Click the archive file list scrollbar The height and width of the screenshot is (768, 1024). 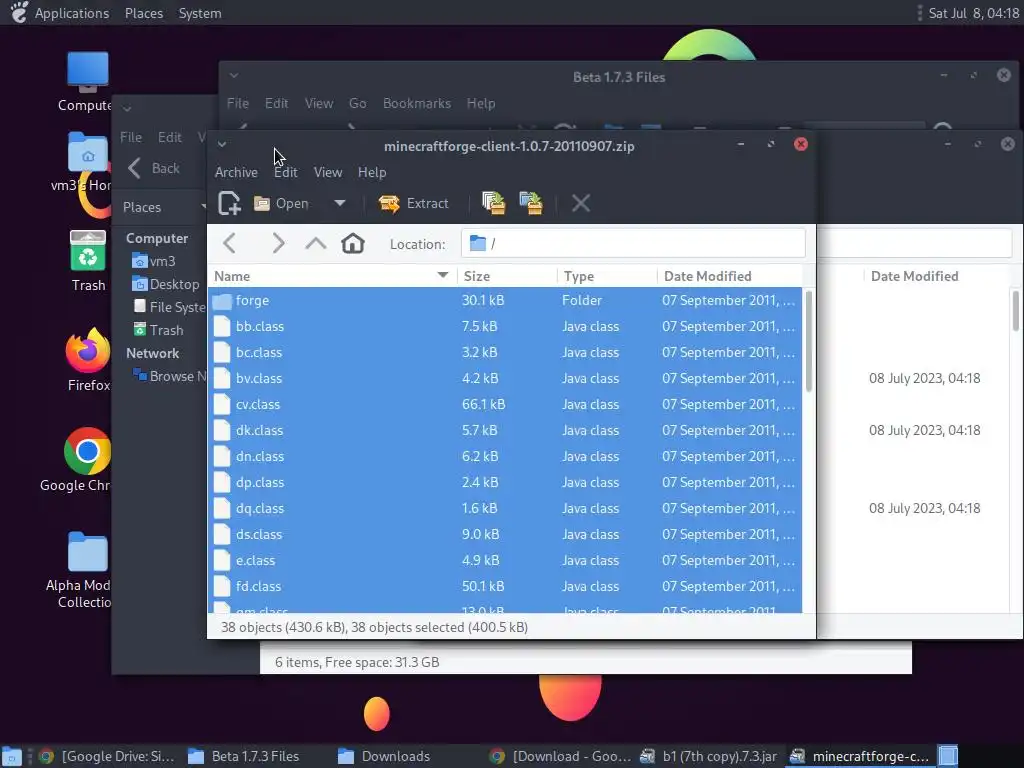(x=808, y=341)
